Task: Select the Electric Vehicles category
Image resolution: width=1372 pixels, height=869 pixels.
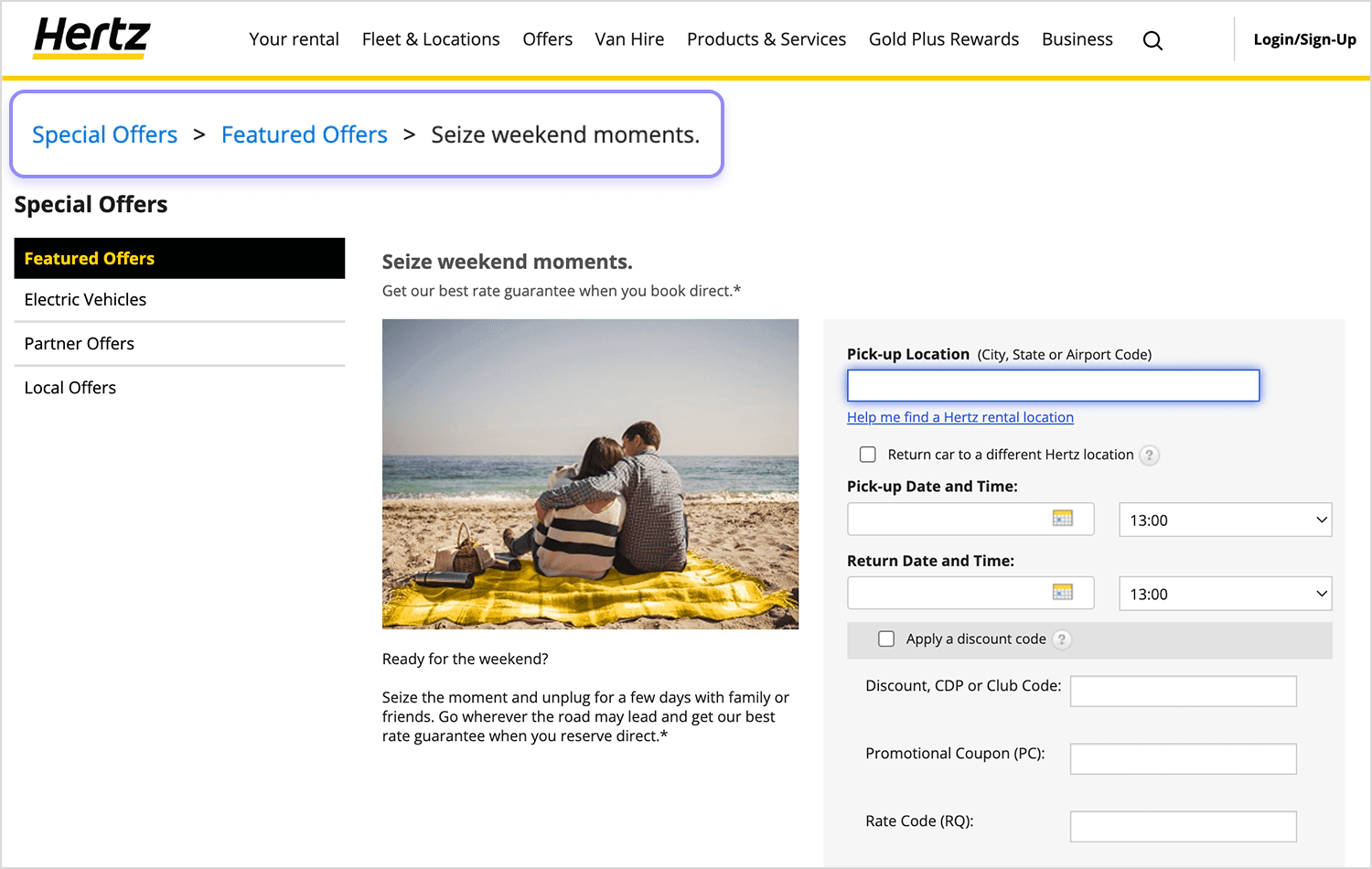Action: click(85, 299)
